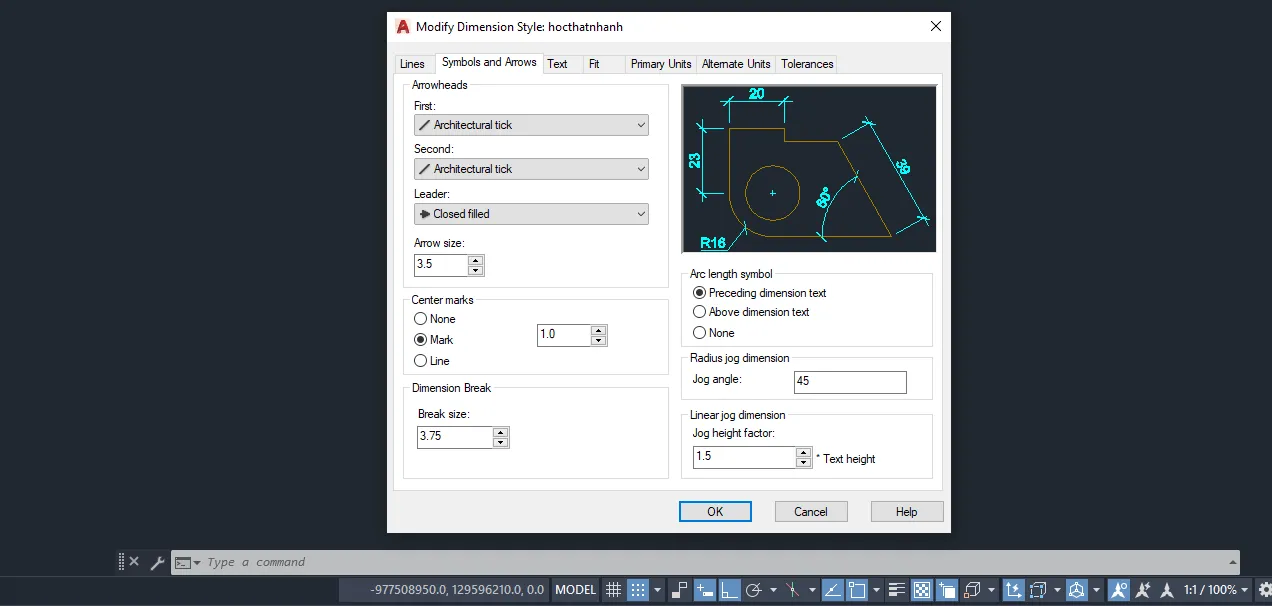The width and height of the screenshot is (1272, 606).
Task: Toggle lineweight display icon
Action: [897, 590]
